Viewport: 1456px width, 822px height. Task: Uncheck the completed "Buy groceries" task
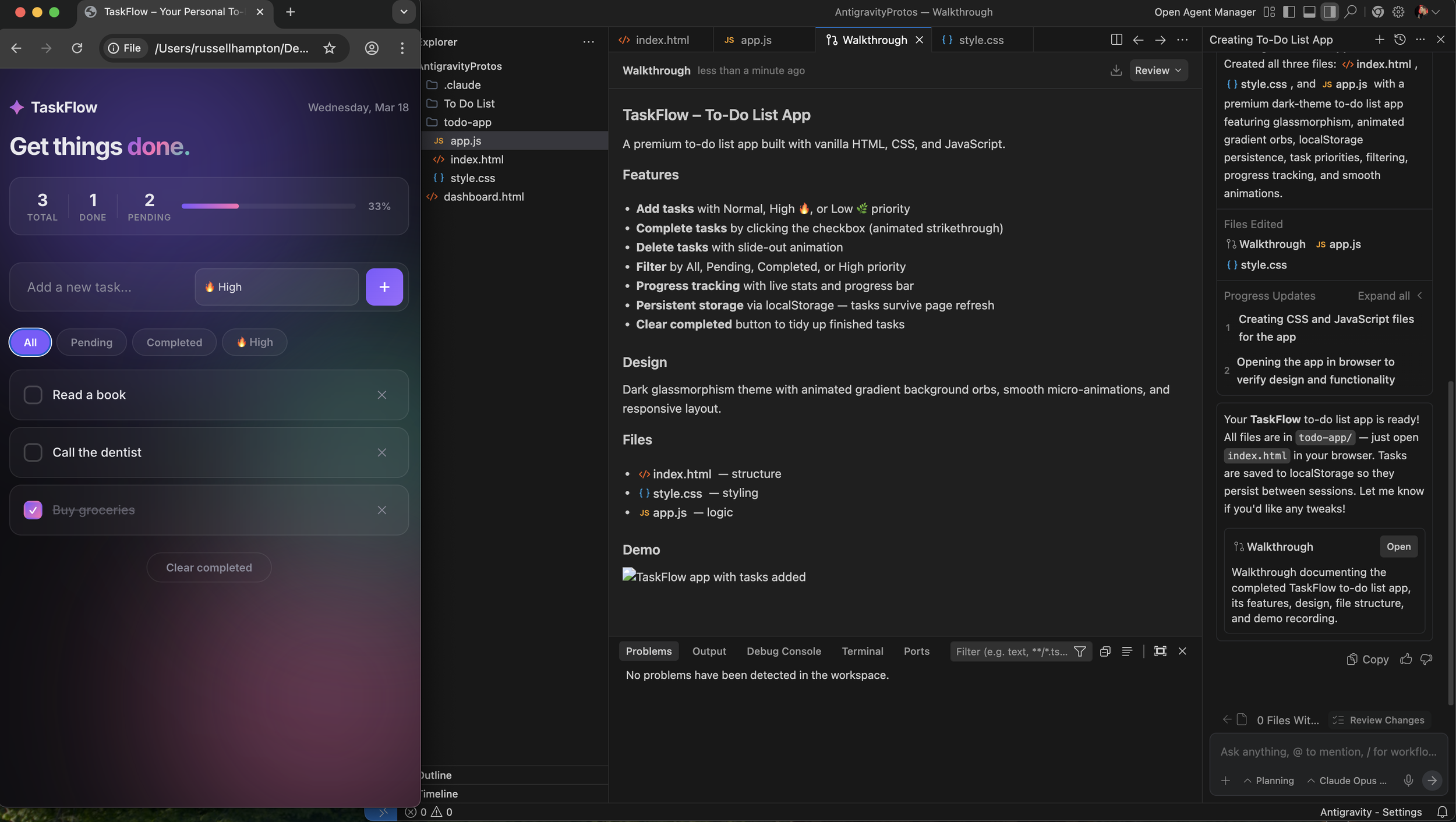coord(33,509)
